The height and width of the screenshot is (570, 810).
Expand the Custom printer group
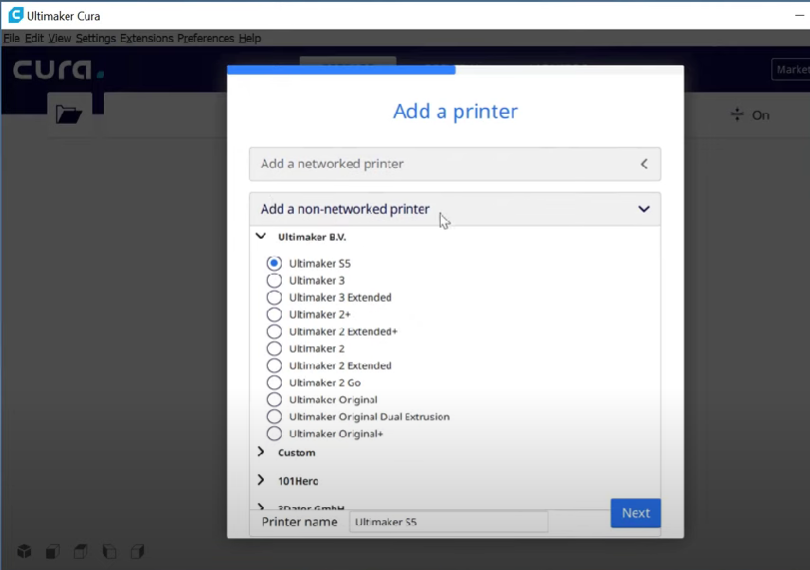[x=261, y=452]
